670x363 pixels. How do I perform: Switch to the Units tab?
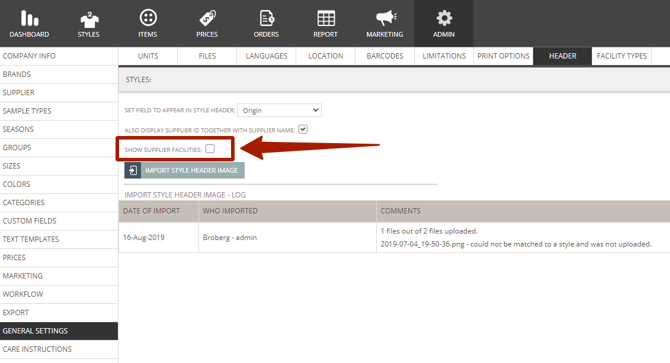[148, 56]
